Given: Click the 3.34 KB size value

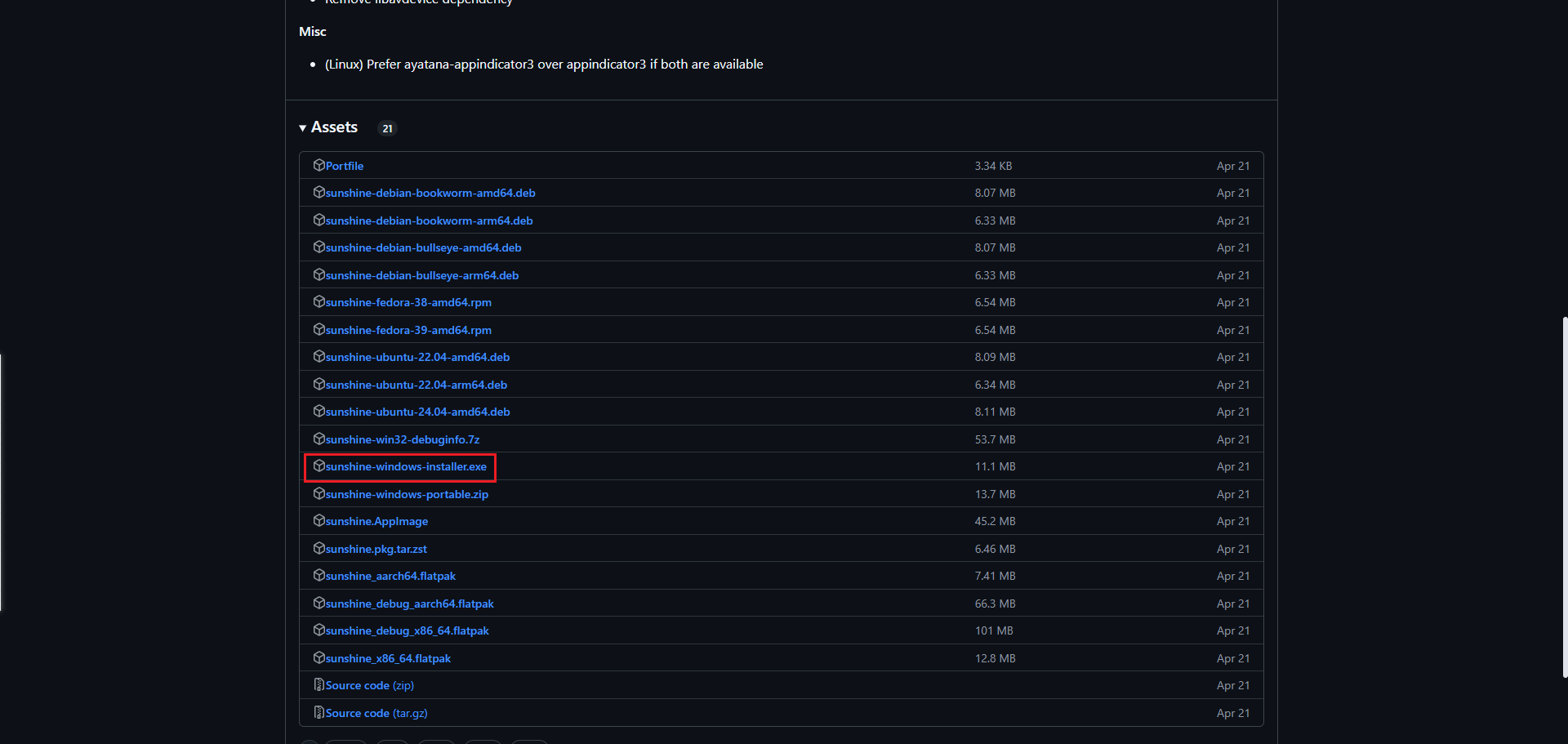Looking at the screenshot, I should point(993,166).
